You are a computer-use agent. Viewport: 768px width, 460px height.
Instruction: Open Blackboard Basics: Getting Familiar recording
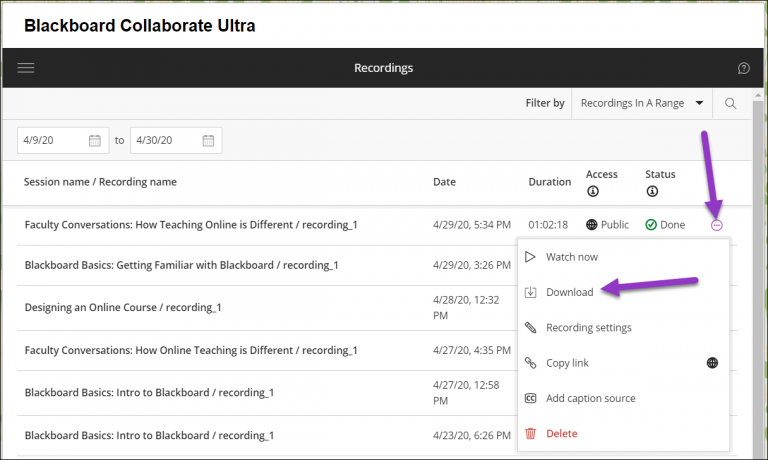coord(181,265)
